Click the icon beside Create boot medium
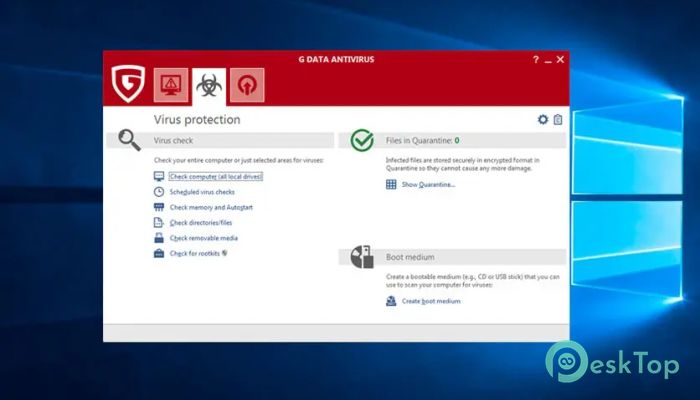 pos(391,301)
